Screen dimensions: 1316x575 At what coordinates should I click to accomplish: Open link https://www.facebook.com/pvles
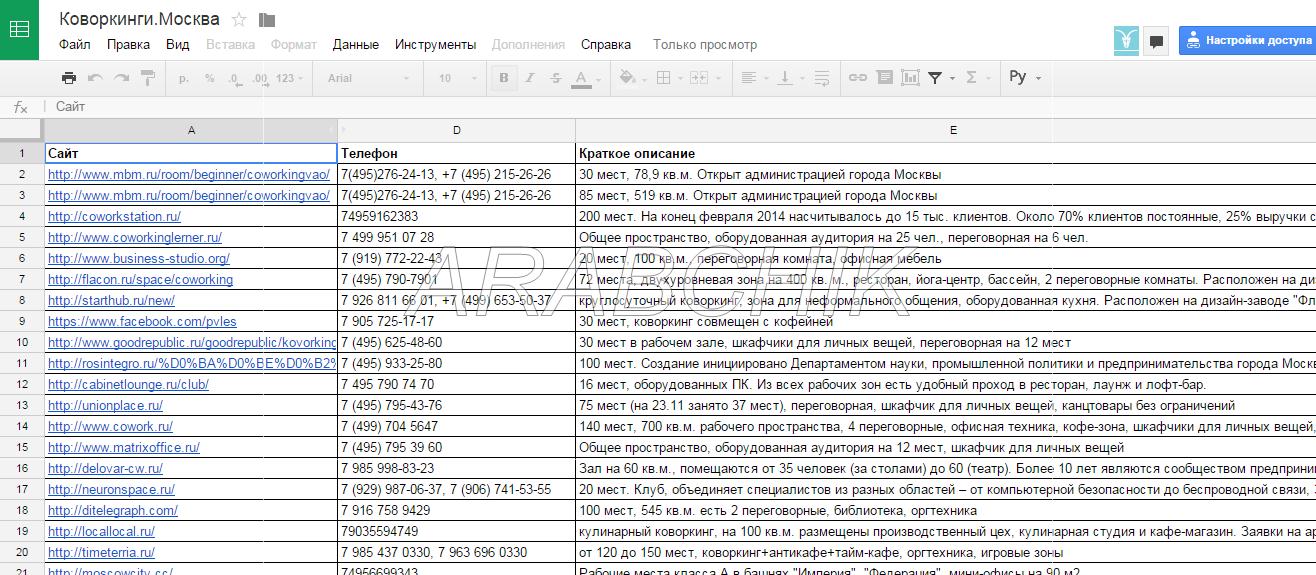pyautogui.click(x=142, y=321)
